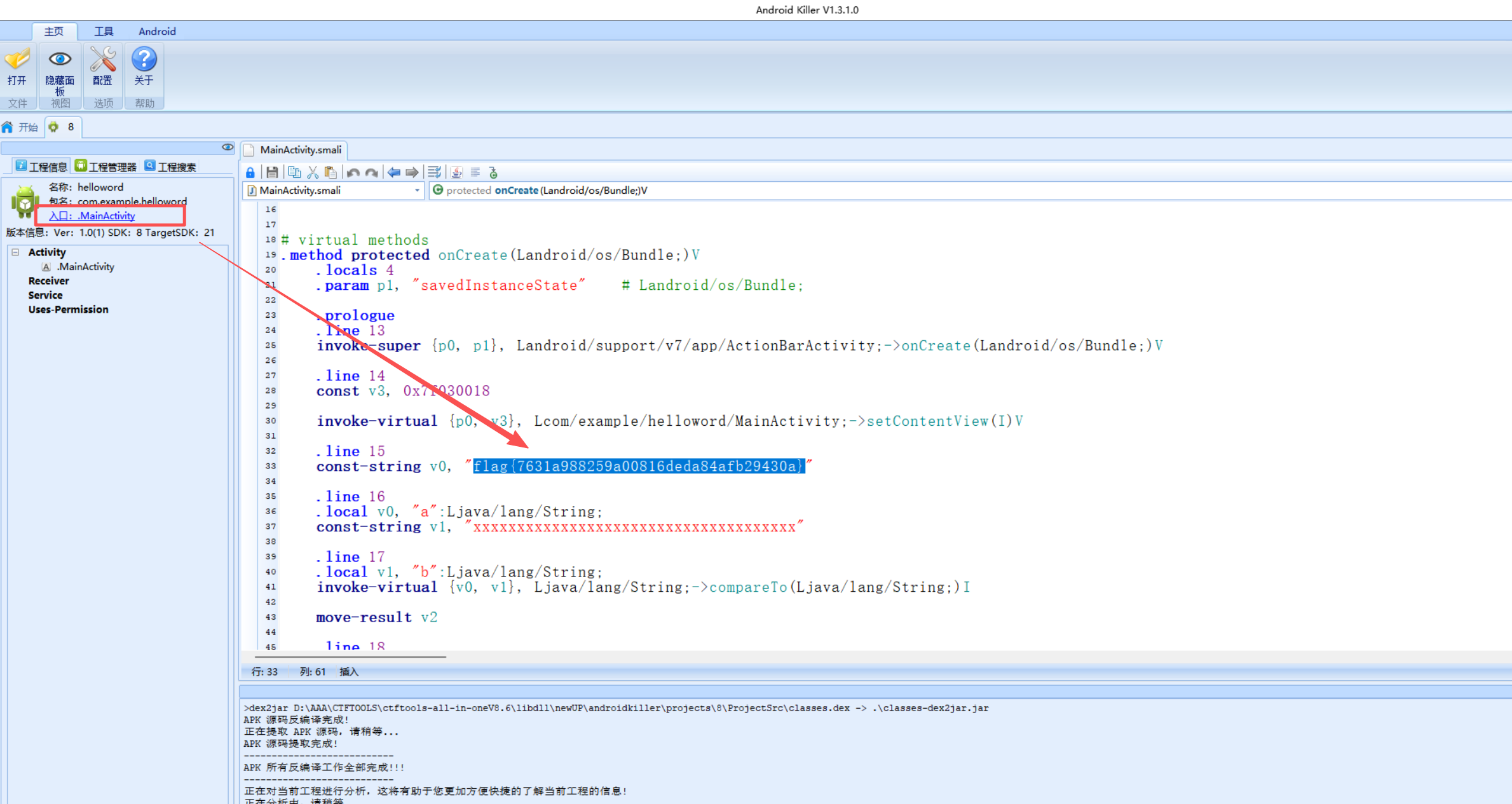The height and width of the screenshot is (804, 1512).
Task: Click the scissors cut icon
Action: (313, 172)
